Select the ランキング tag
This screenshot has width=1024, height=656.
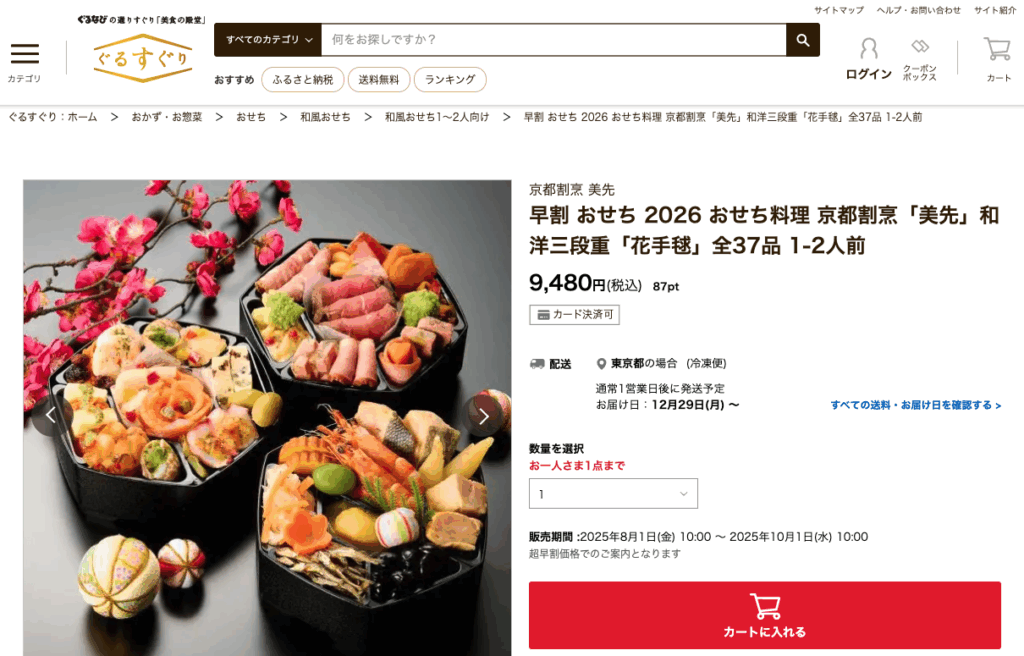(450, 80)
